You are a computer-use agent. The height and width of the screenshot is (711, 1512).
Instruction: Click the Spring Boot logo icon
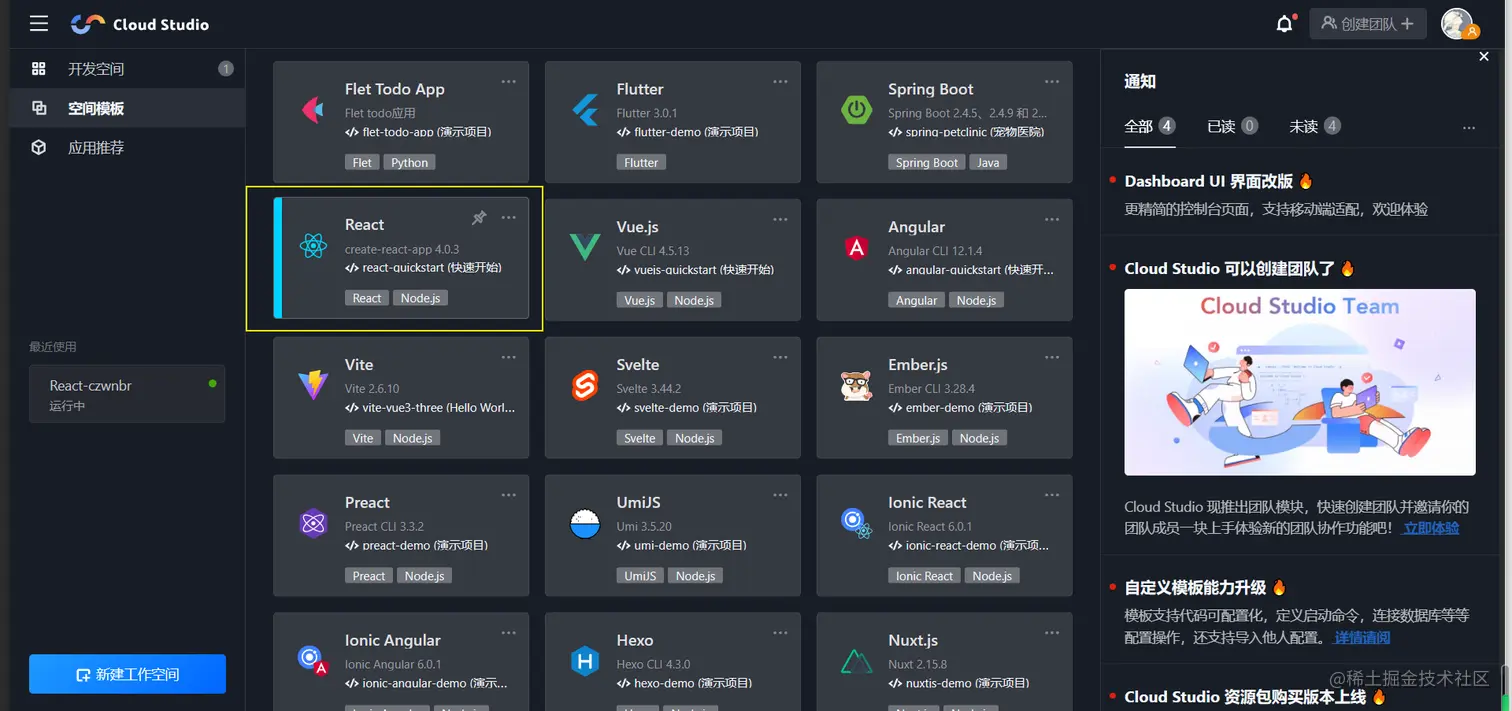[856, 109]
